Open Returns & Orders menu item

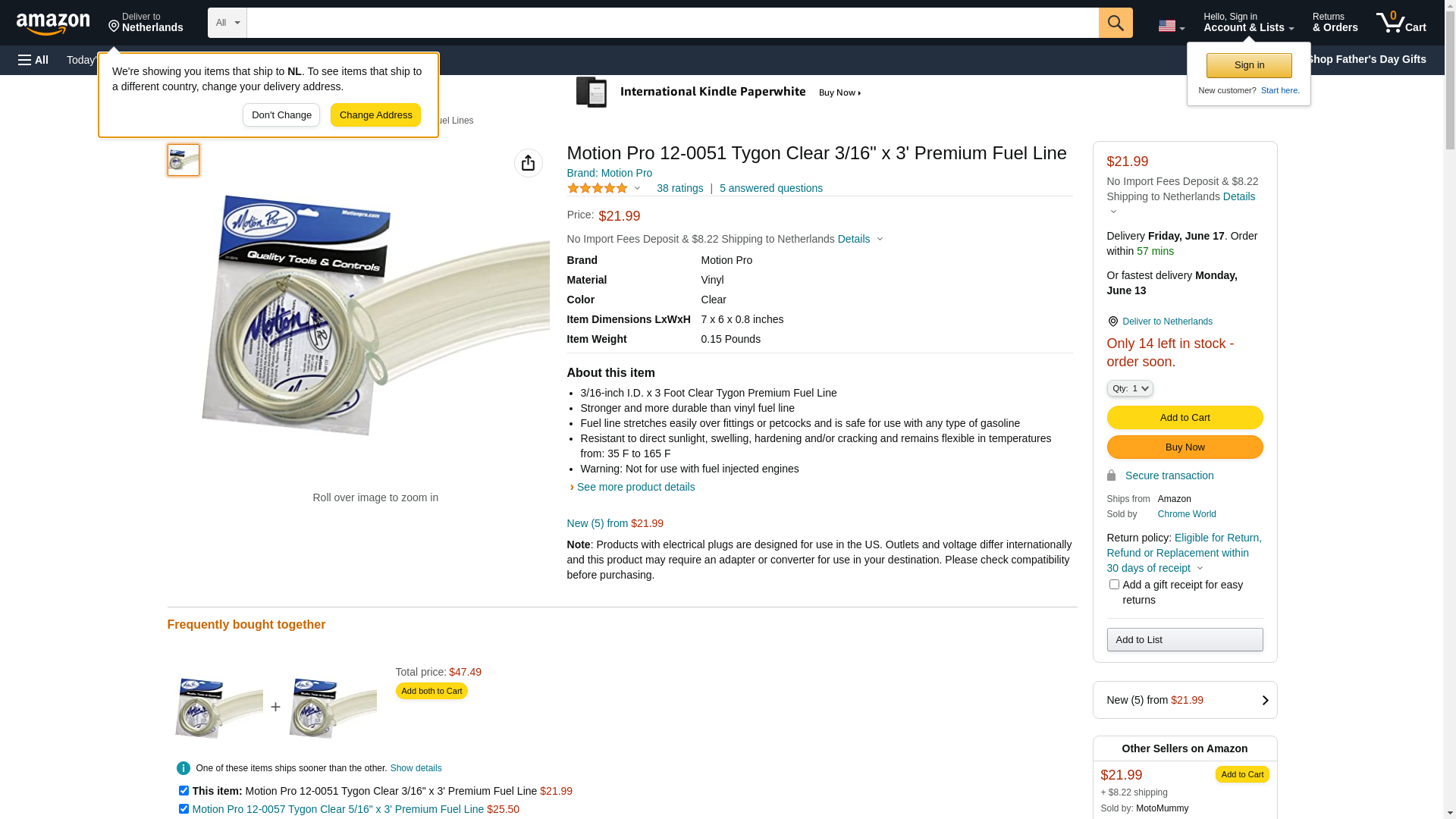click(x=1335, y=23)
